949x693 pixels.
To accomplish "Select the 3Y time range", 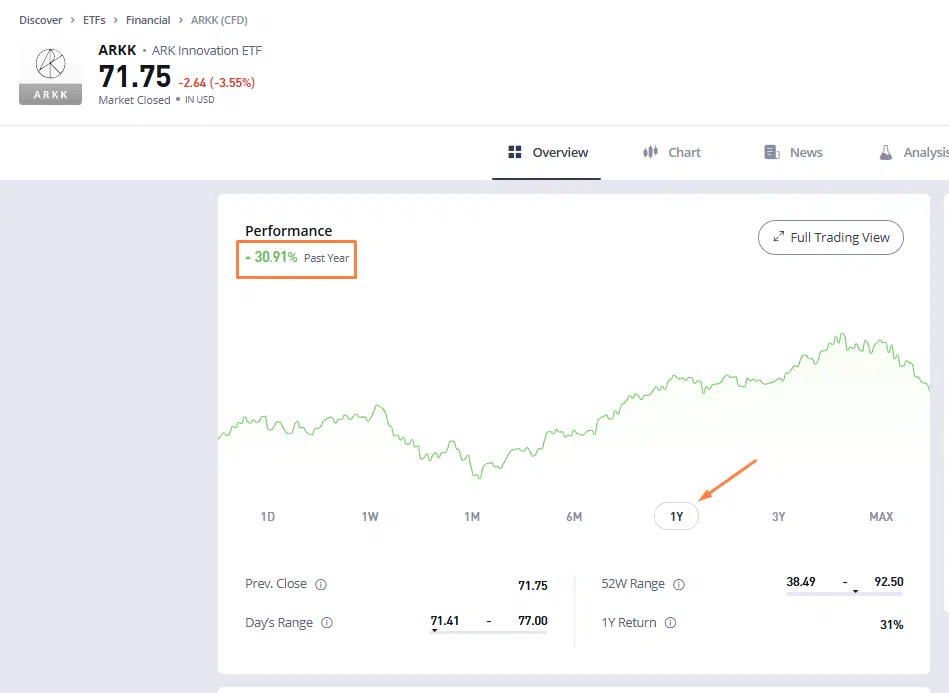I will pyautogui.click(x=778, y=517).
